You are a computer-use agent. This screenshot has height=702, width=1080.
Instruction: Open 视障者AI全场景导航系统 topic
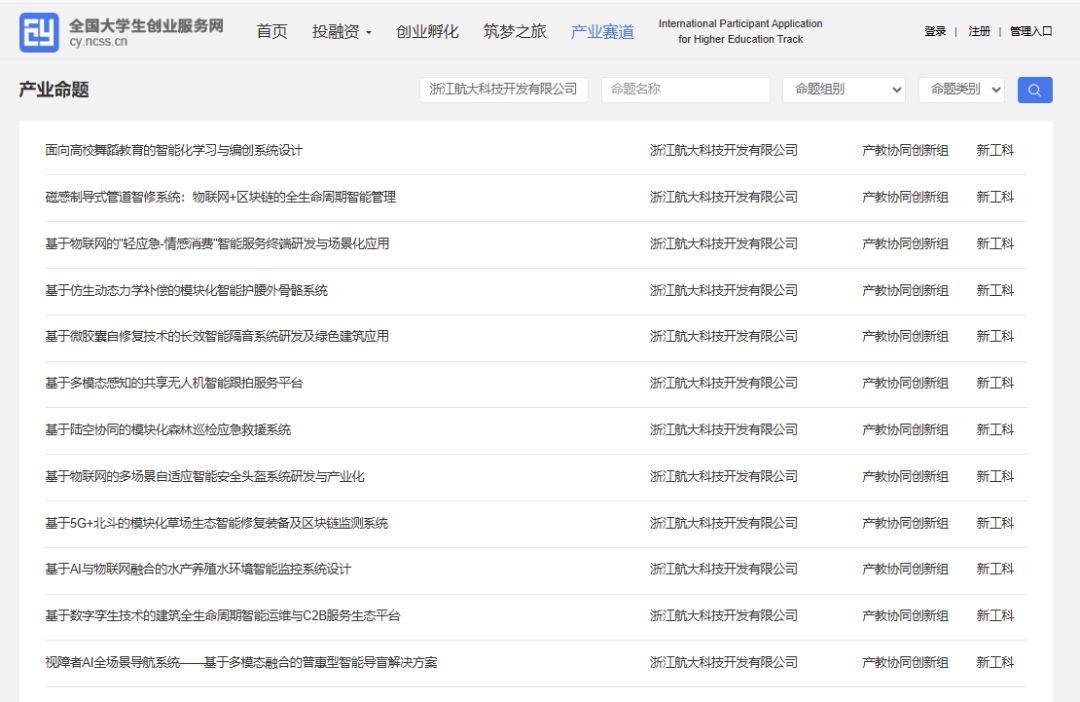[241, 663]
